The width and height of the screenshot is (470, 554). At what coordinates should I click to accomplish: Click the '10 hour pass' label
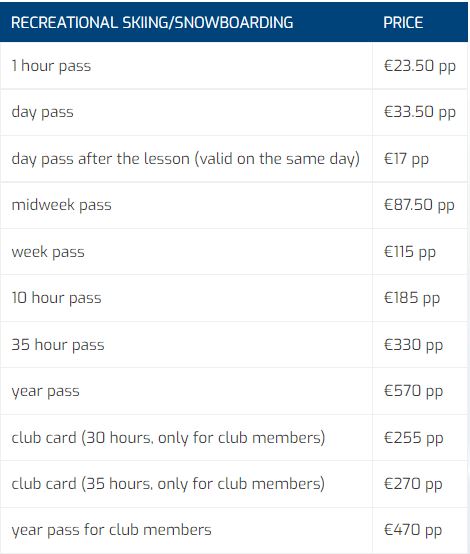(56, 298)
